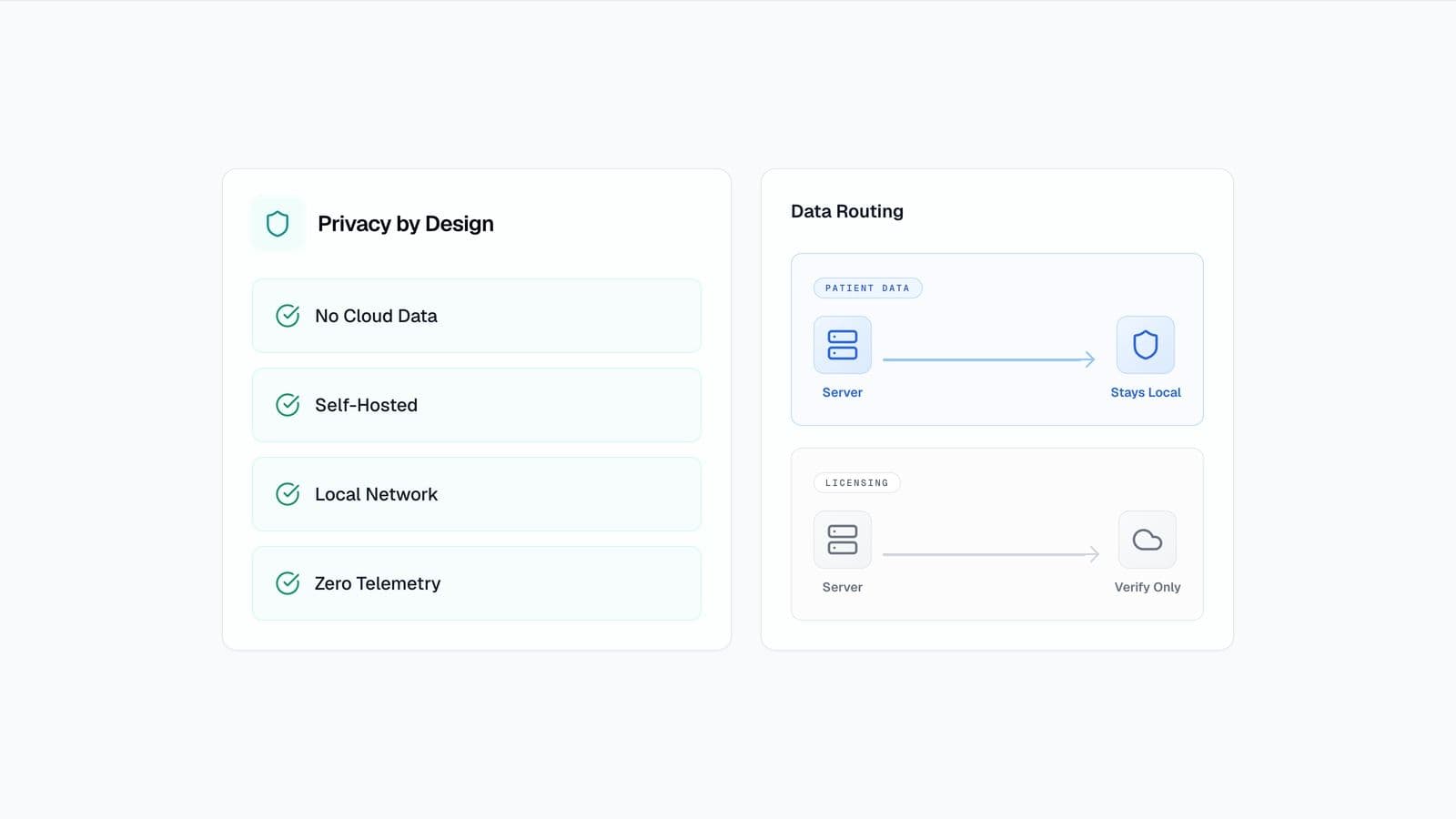Image resolution: width=1456 pixels, height=819 pixels.
Task: Click the gray Server label in Licensing
Action: (843, 587)
